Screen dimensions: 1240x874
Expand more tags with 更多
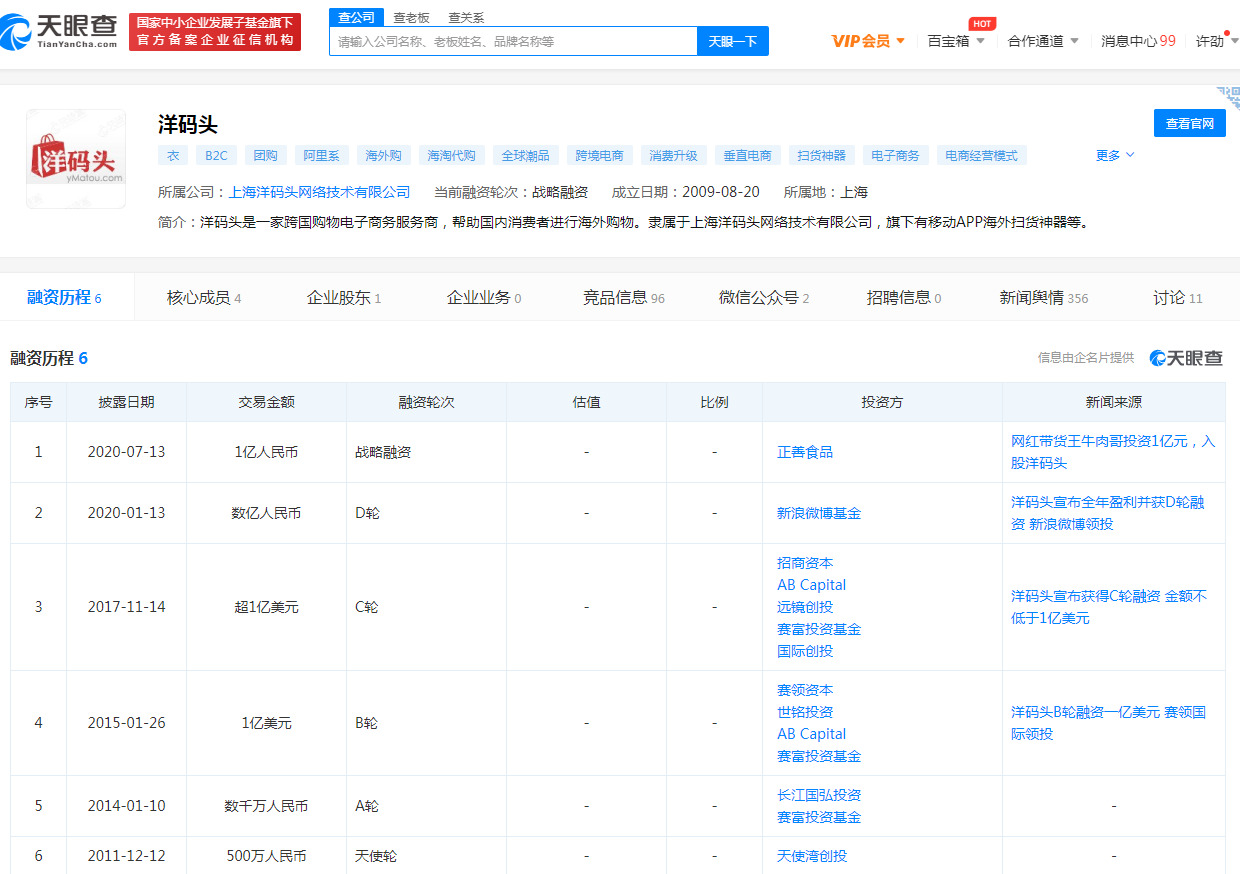point(1114,155)
